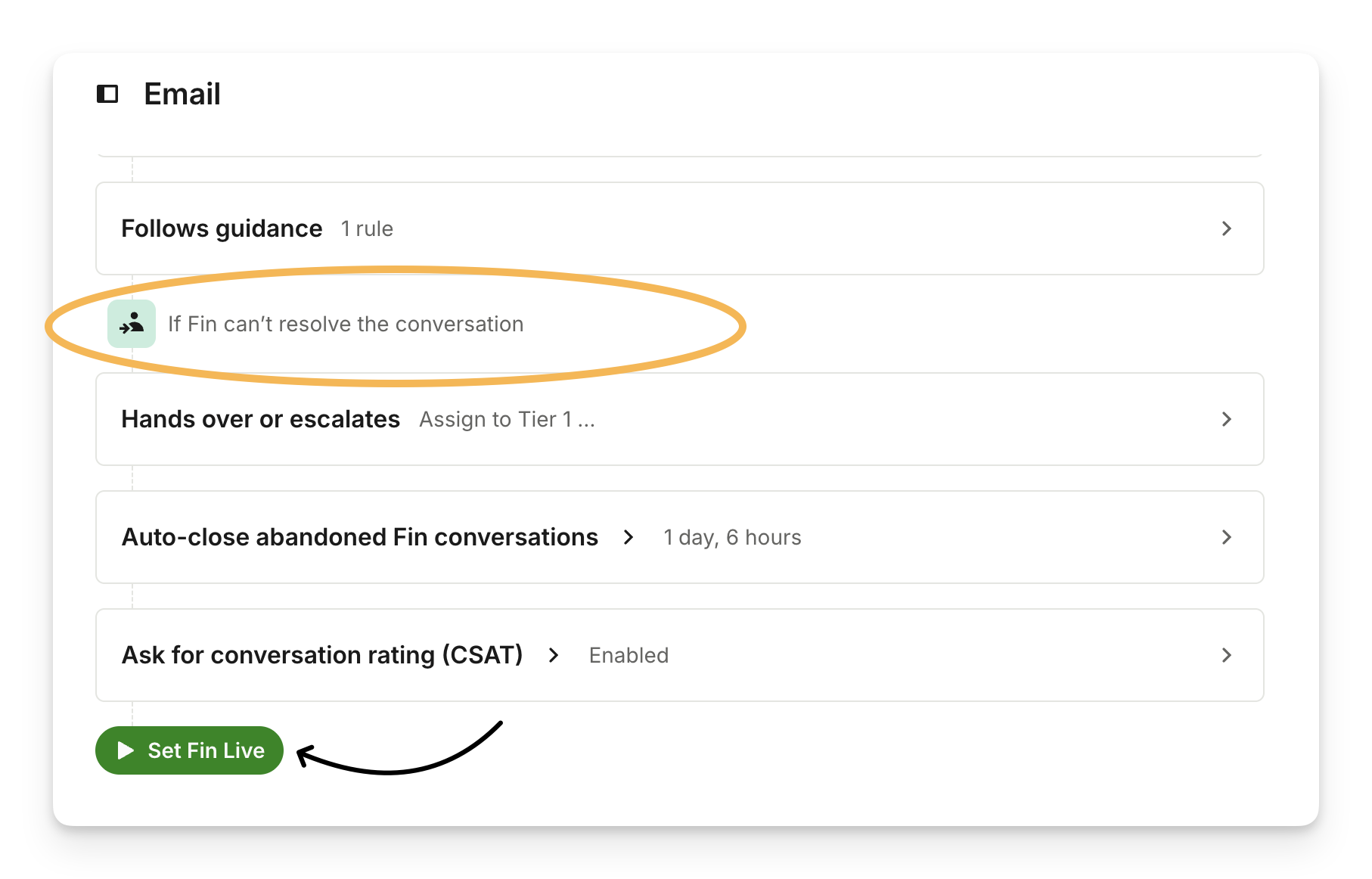Click the "1 day, 6 hours" duration value

pyautogui.click(x=732, y=537)
